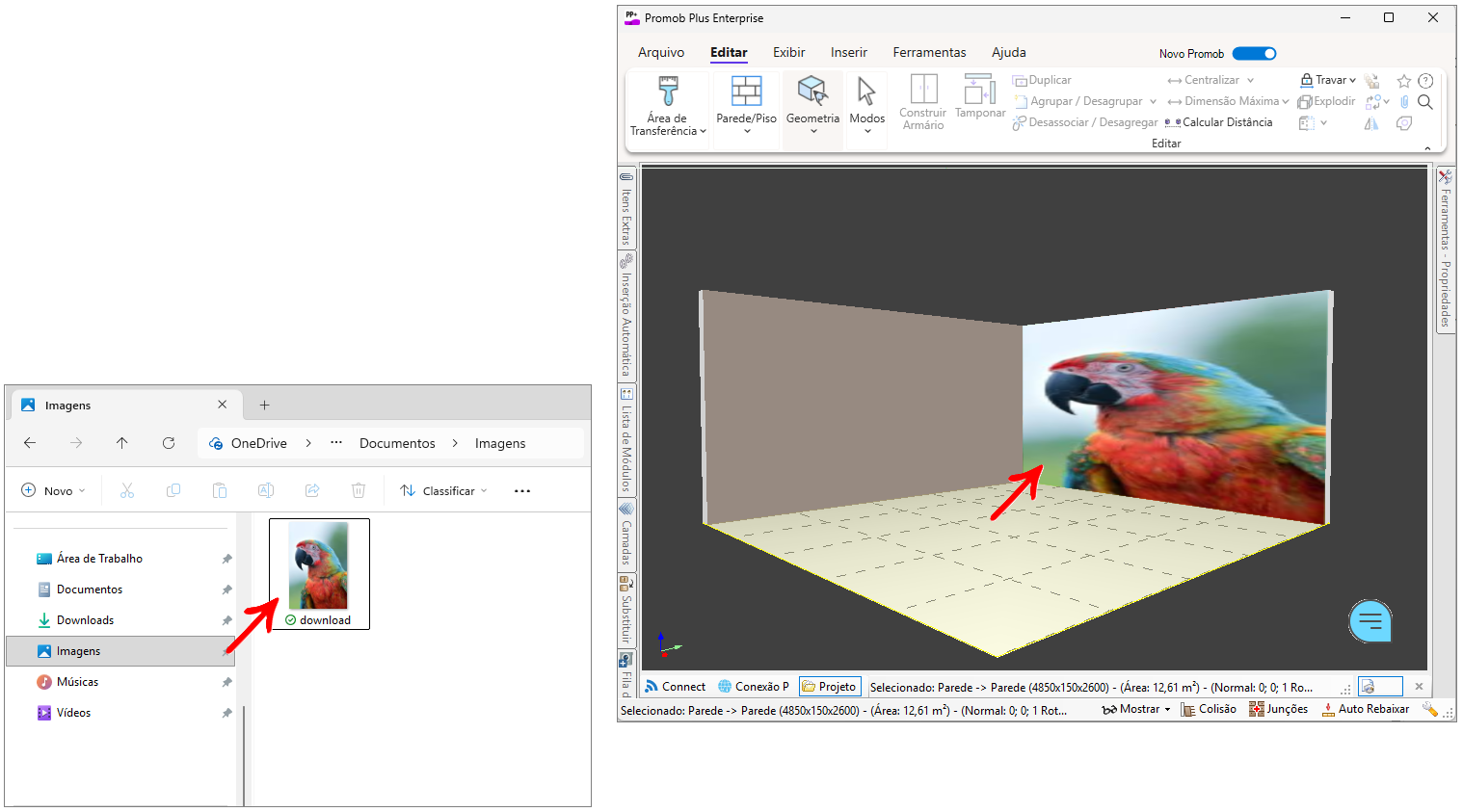Open the Mostrar dropdown

(1137, 709)
